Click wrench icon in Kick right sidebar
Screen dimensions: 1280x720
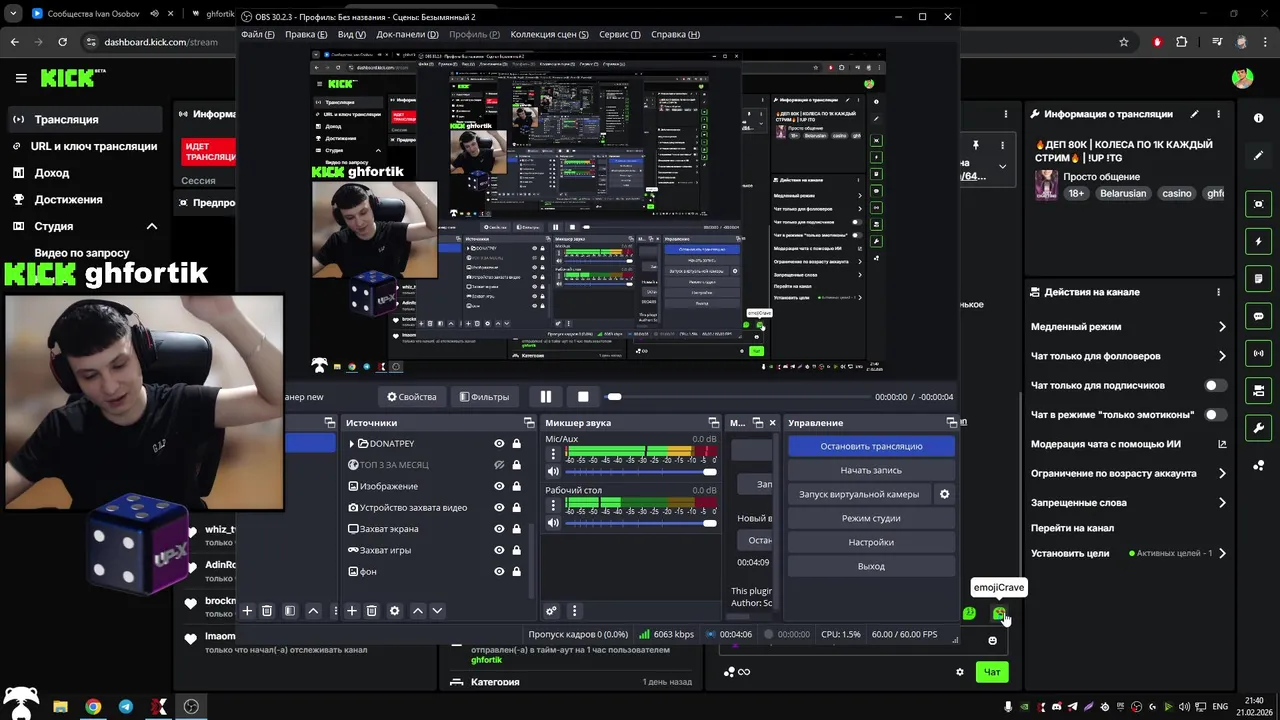click(x=1258, y=428)
